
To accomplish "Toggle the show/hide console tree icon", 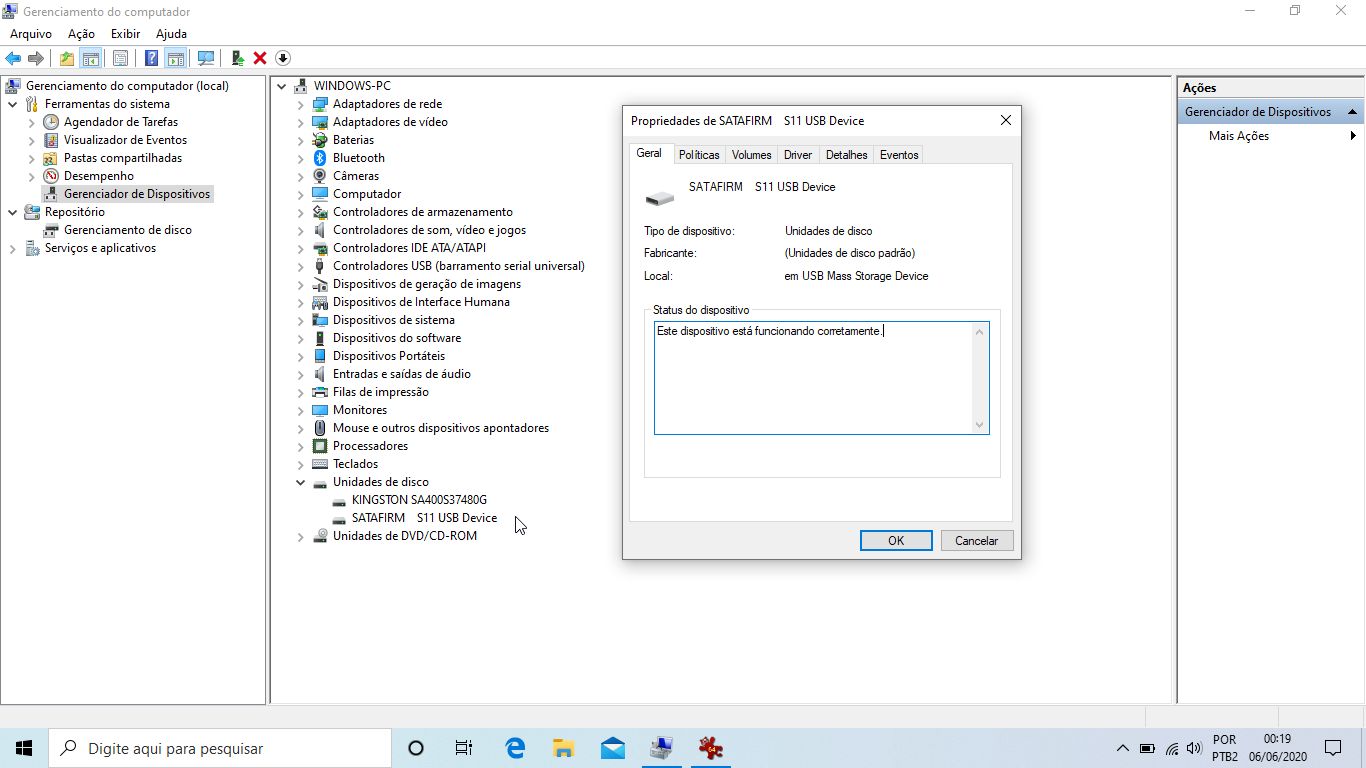I will tap(91, 58).
